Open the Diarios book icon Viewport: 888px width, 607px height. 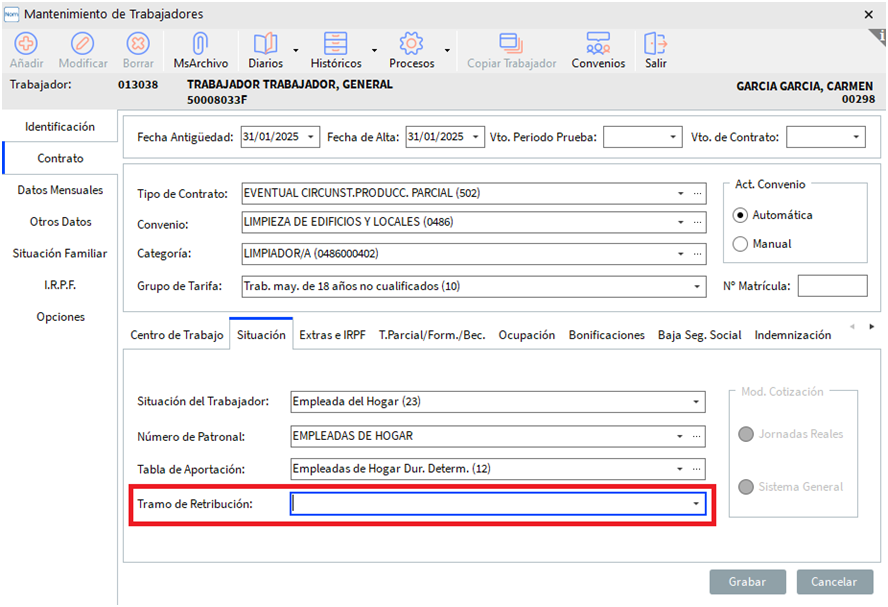coord(265,44)
